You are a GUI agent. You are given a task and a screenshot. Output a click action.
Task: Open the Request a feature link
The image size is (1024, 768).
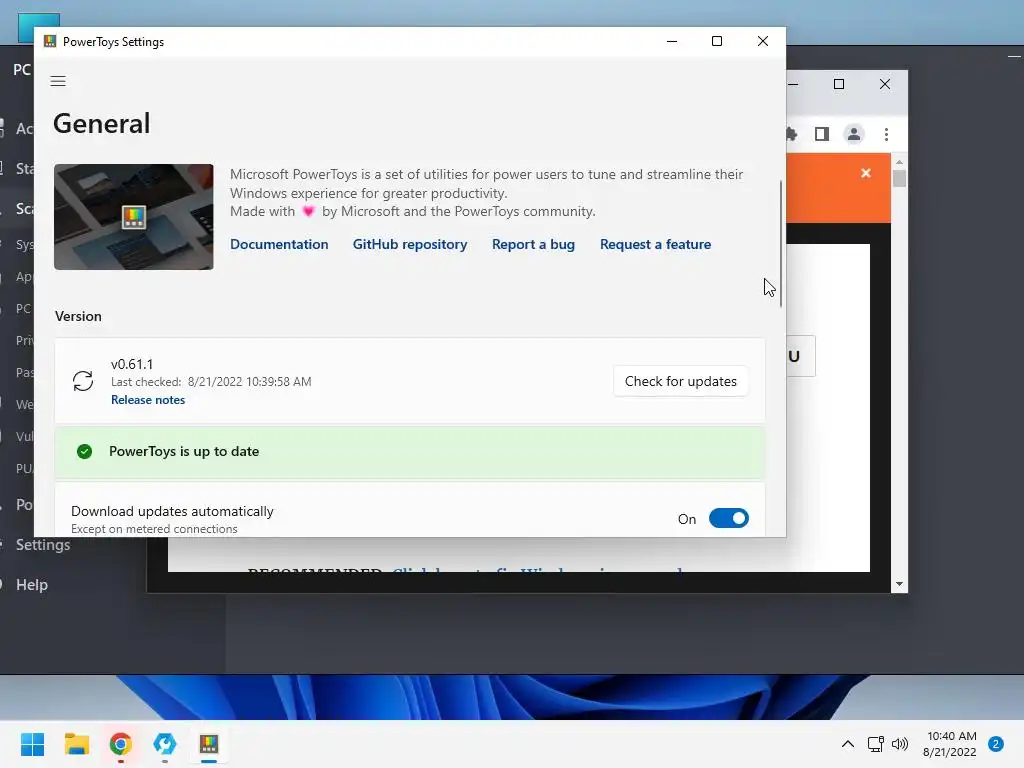pos(656,244)
